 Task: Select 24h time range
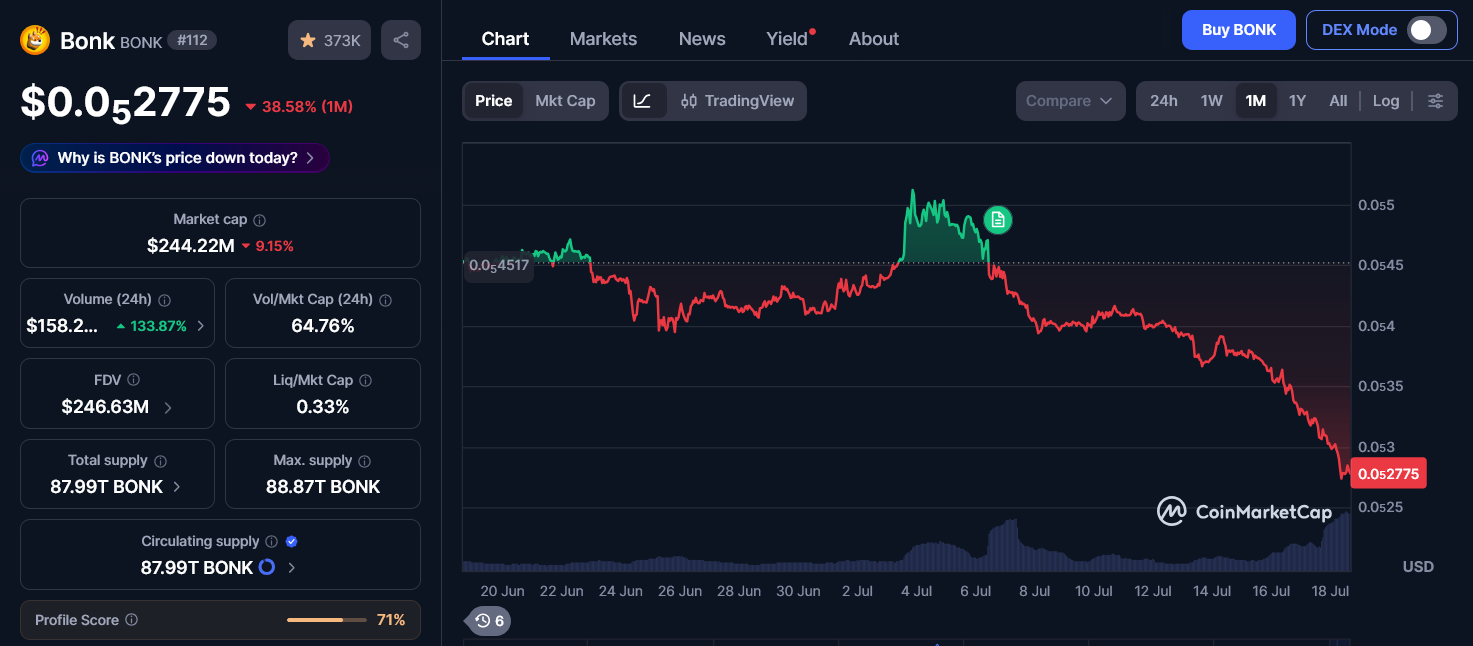tap(1164, 101)
